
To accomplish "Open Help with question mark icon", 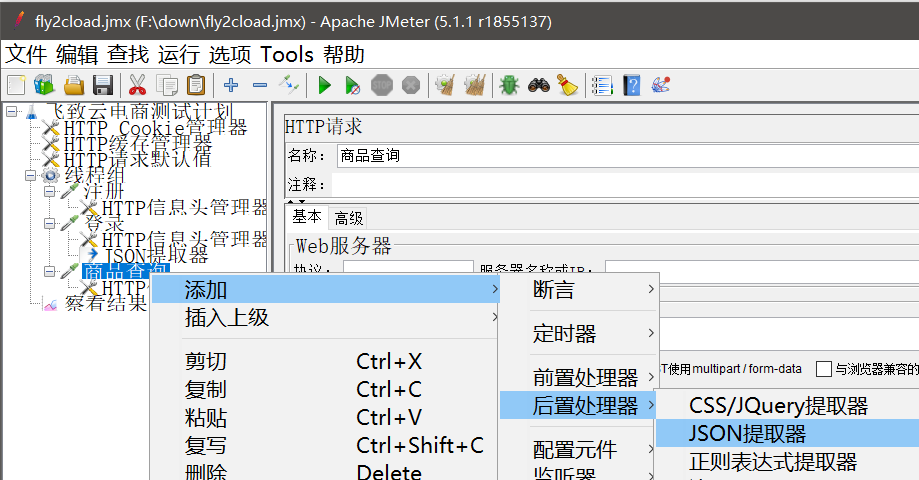I will (x=631, y=86).
